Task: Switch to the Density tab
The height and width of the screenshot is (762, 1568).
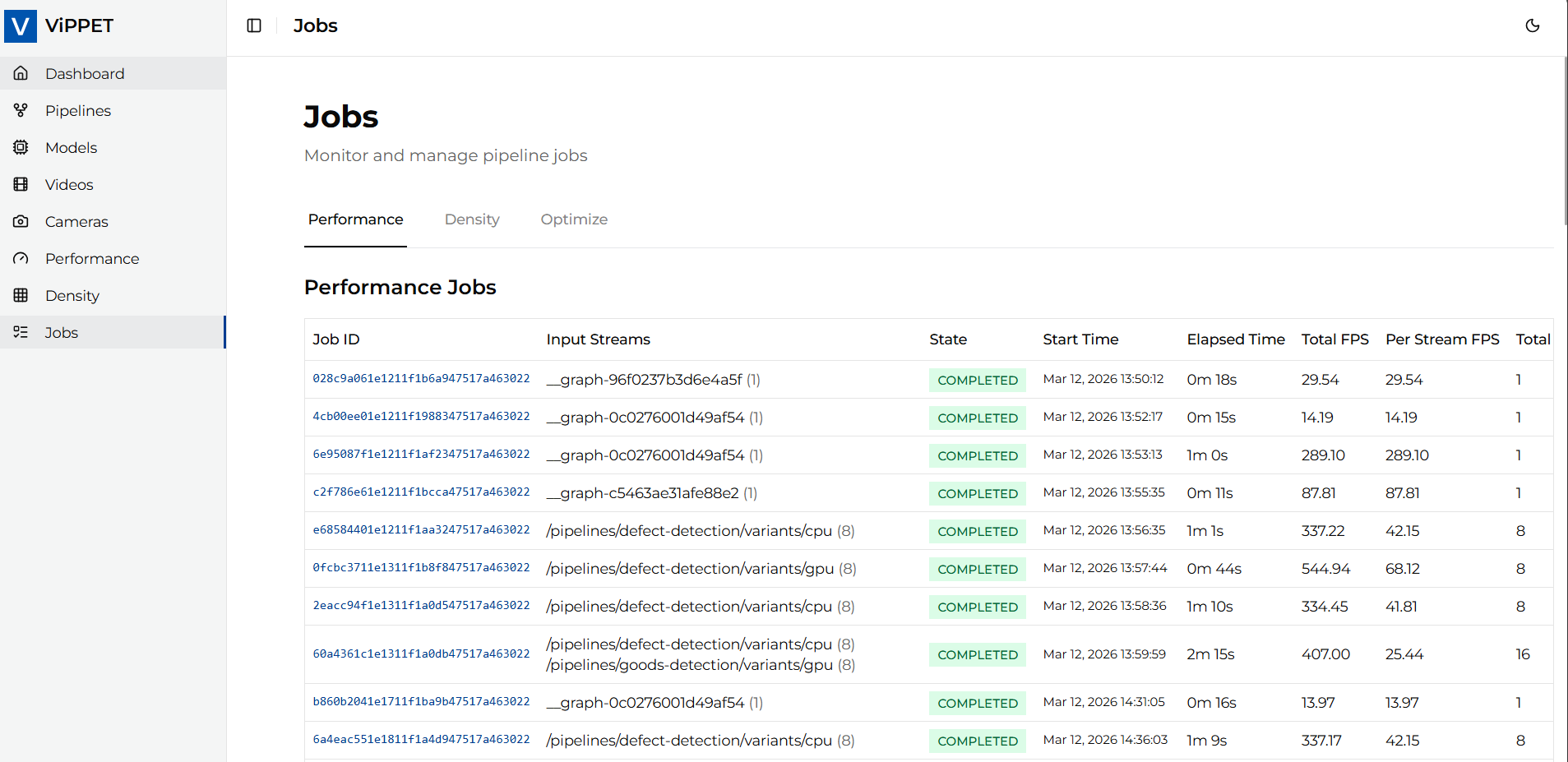Action: [x=471, y=219]
